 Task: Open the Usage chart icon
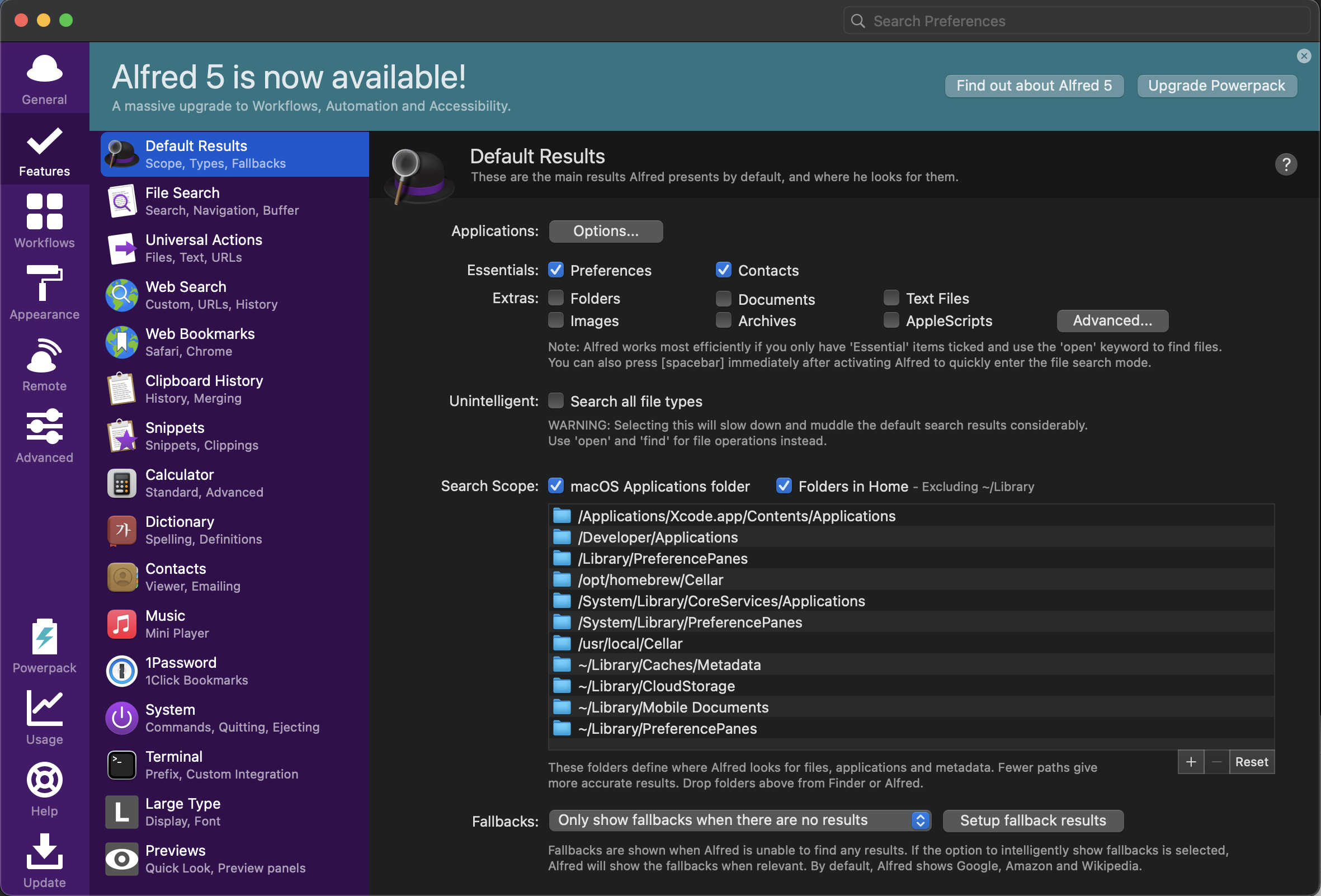click(44, 709)
